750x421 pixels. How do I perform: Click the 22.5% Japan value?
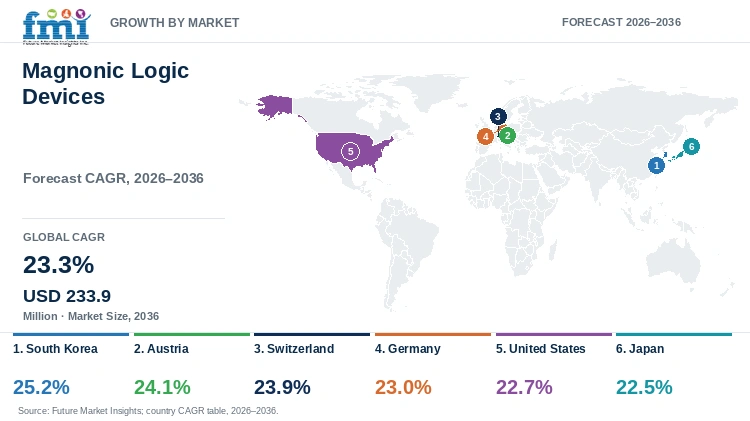644,387
